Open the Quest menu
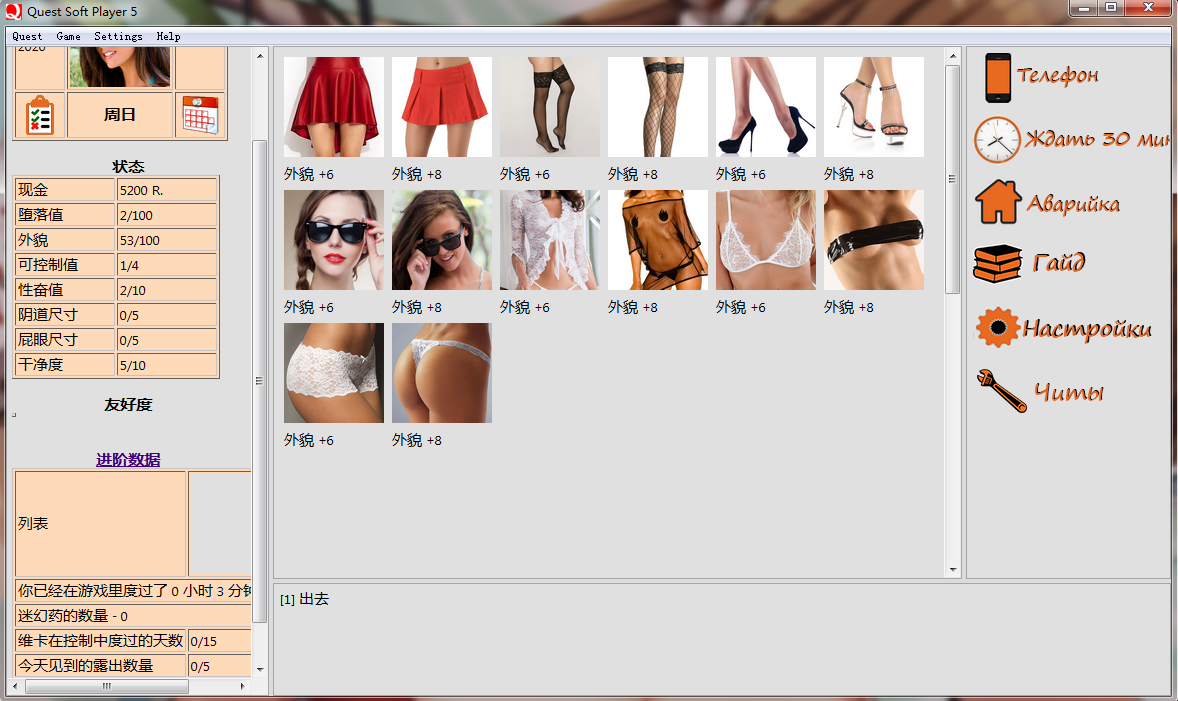The width and height of the screenshot is (1178, 701). tap(27, 36)
